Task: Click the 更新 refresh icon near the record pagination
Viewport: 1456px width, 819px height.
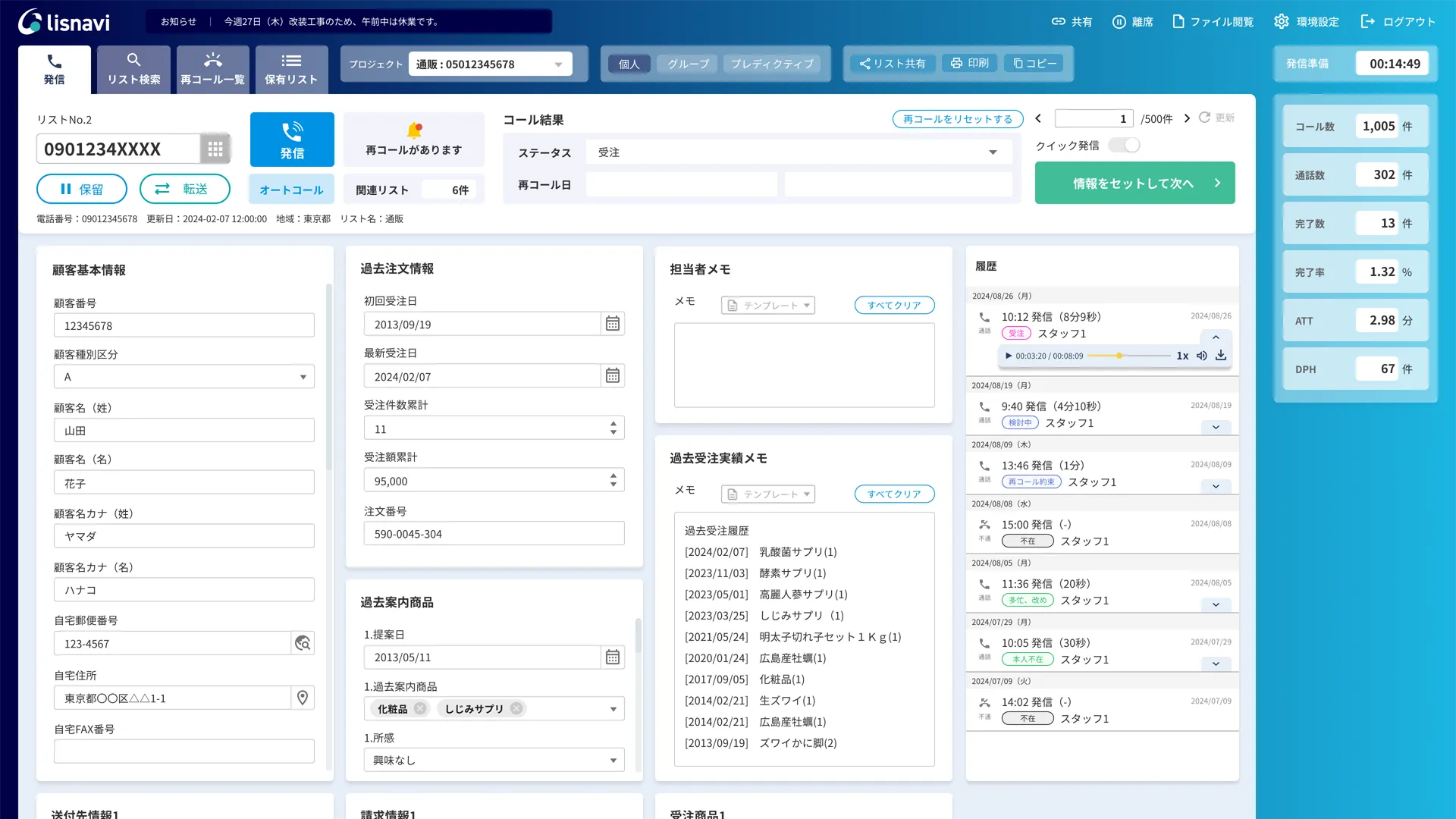Action: click(x=1204, y=118)
